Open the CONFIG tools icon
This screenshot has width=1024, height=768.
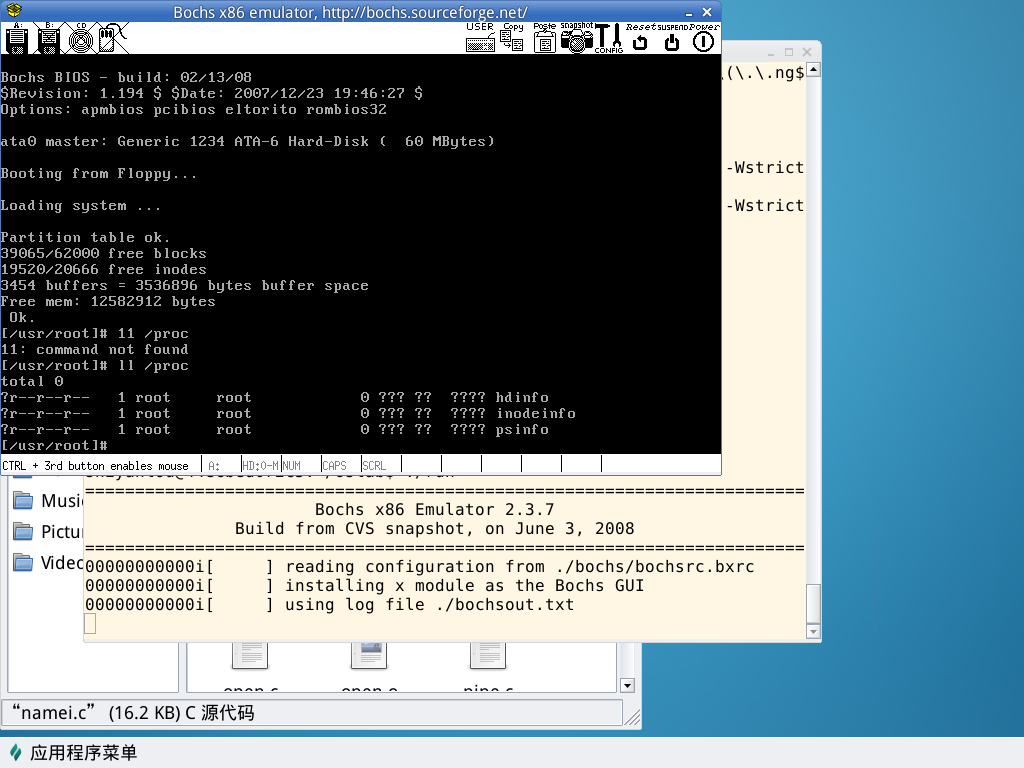coord(608,39)
